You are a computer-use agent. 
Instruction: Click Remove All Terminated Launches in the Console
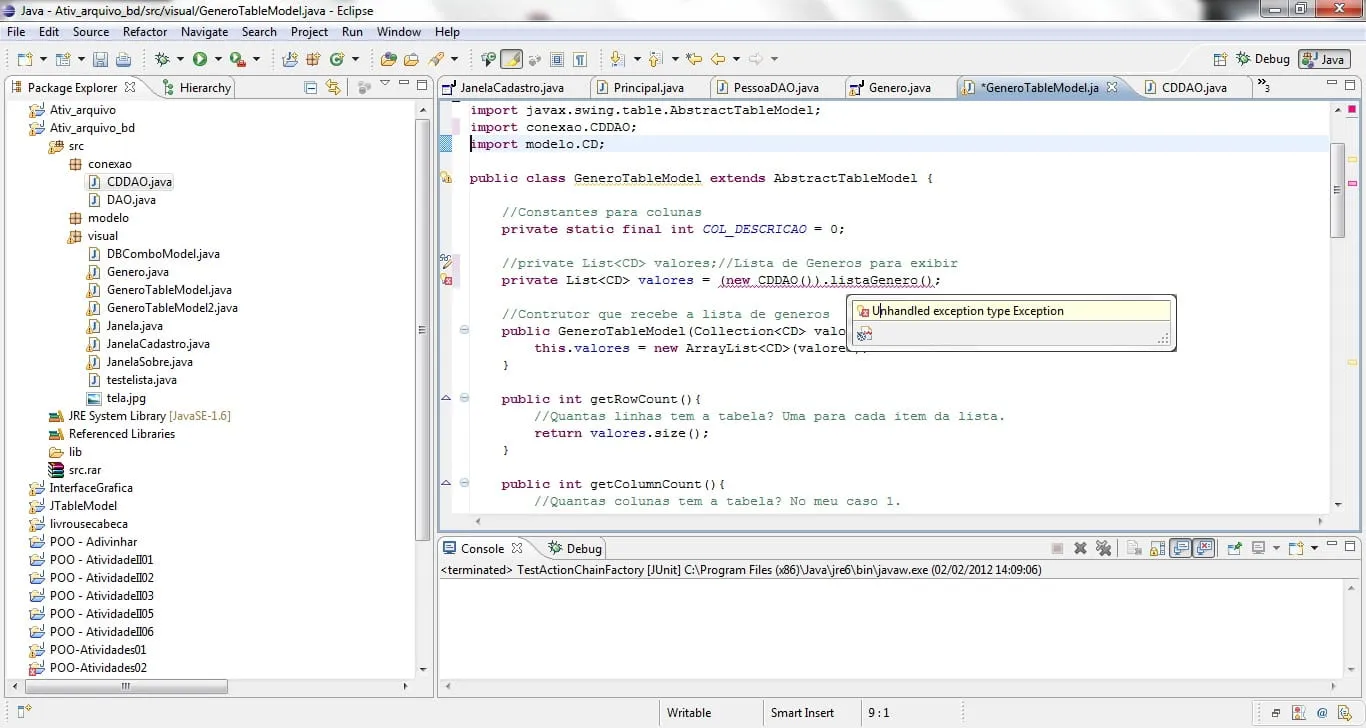(1103, 548)
